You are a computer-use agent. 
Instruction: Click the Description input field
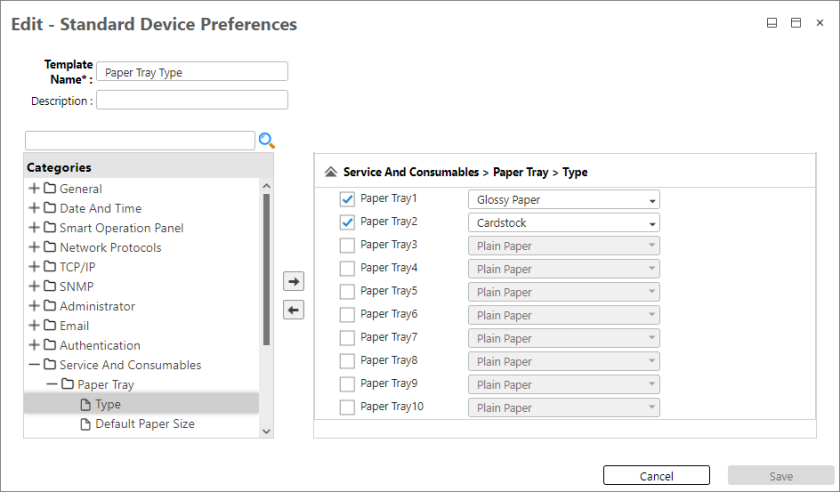(x=192, y=100)
